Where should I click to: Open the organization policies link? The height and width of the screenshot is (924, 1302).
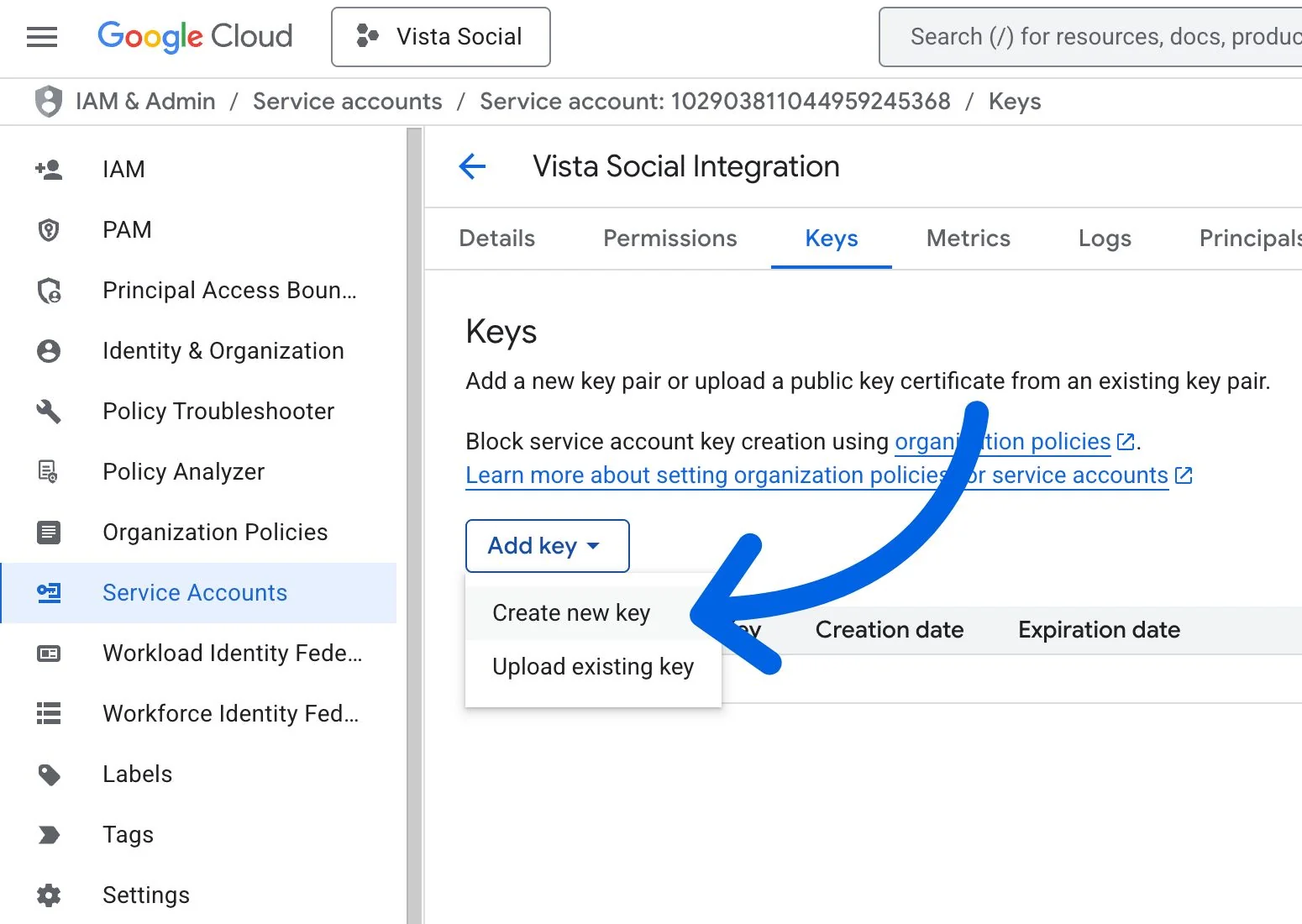click(x=1003, y=442)
